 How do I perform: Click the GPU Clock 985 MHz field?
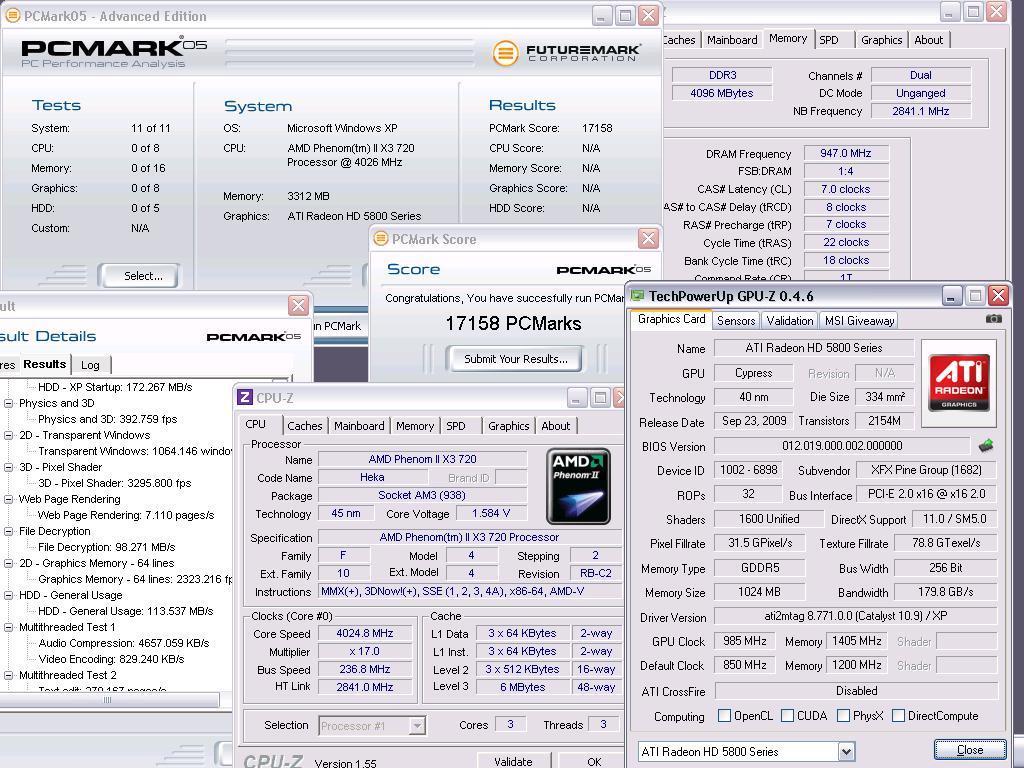(x=744, y=641)
